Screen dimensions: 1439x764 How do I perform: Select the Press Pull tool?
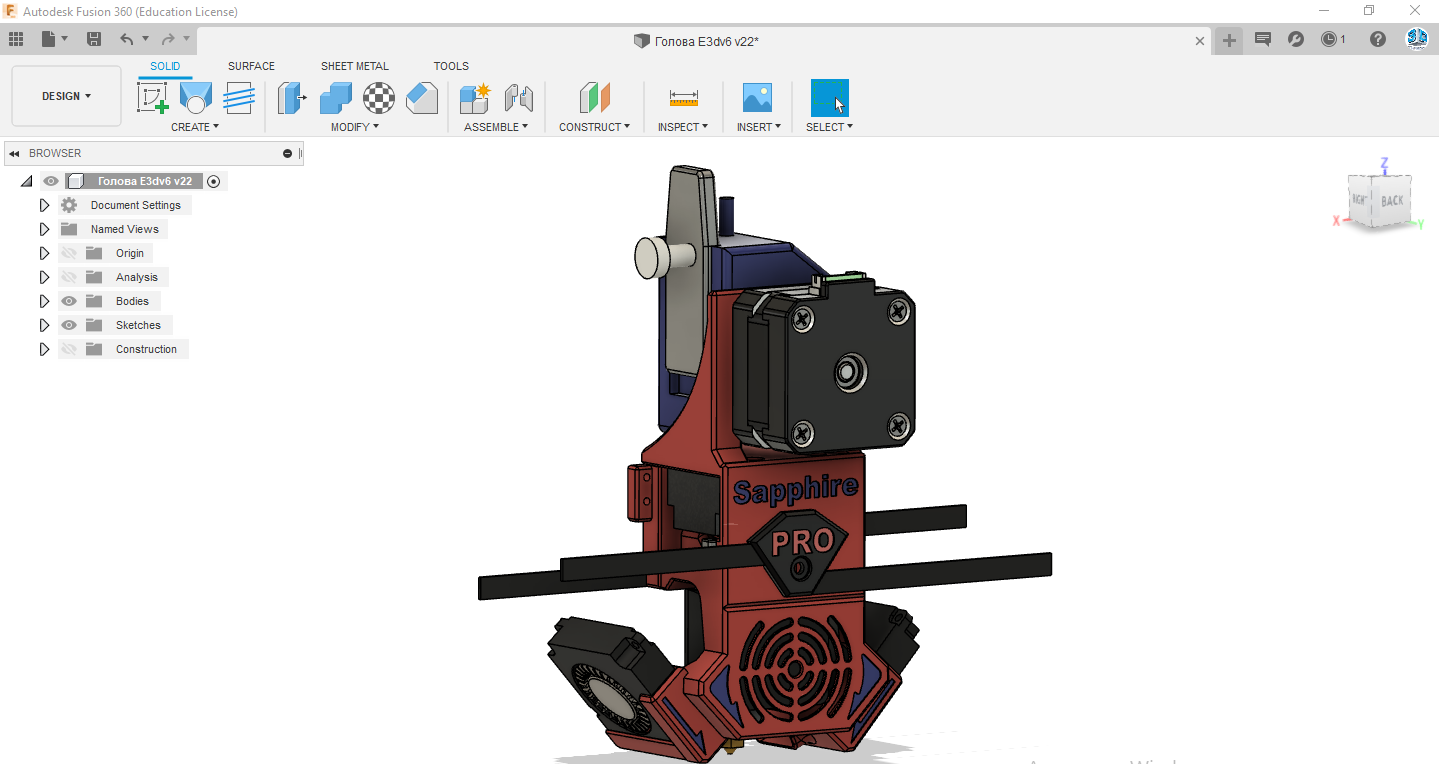[291, 97]
